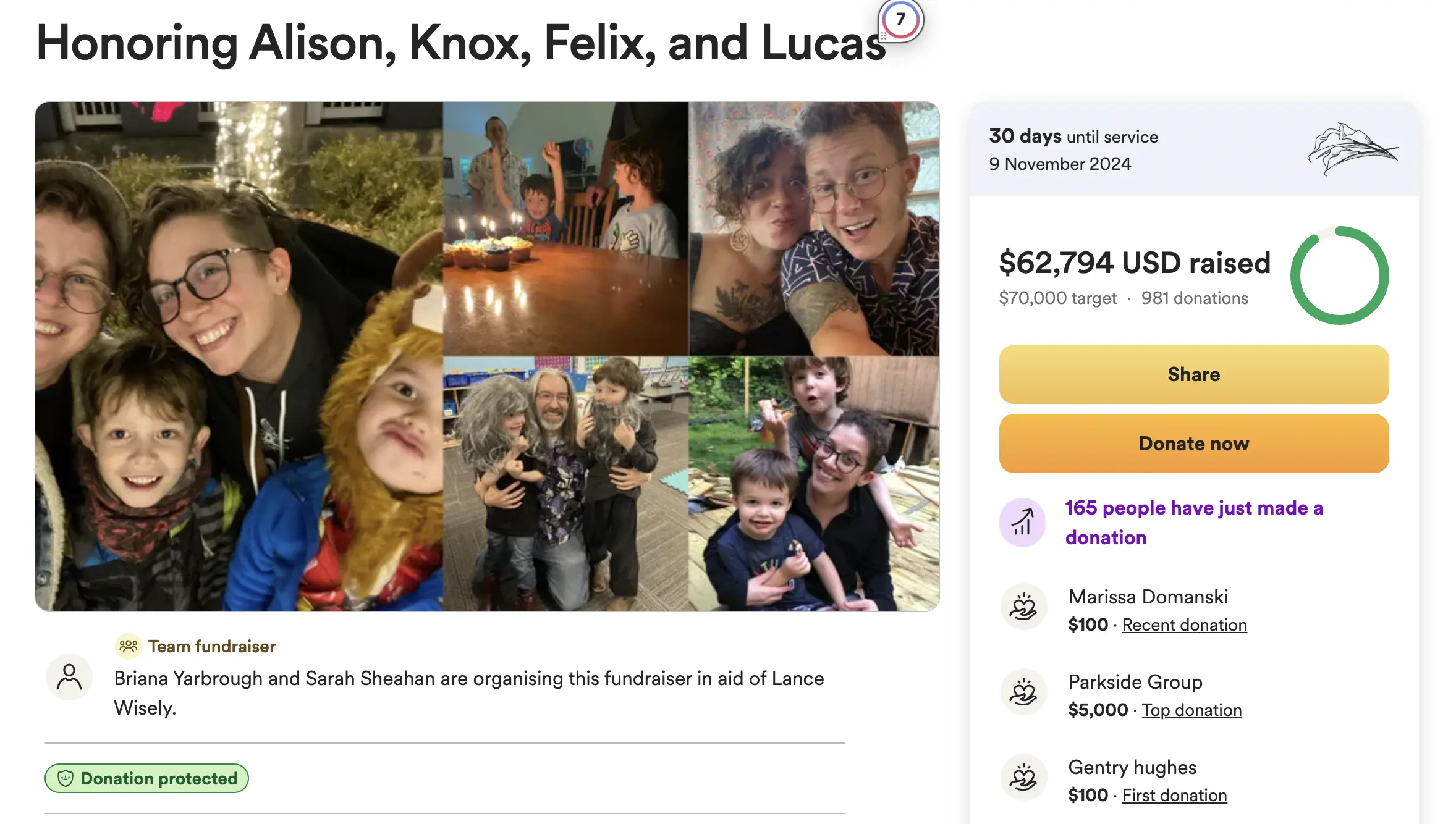Open the Recent donation link
The width and height of the screenshot is (1456, 824).
point(1184,625)
